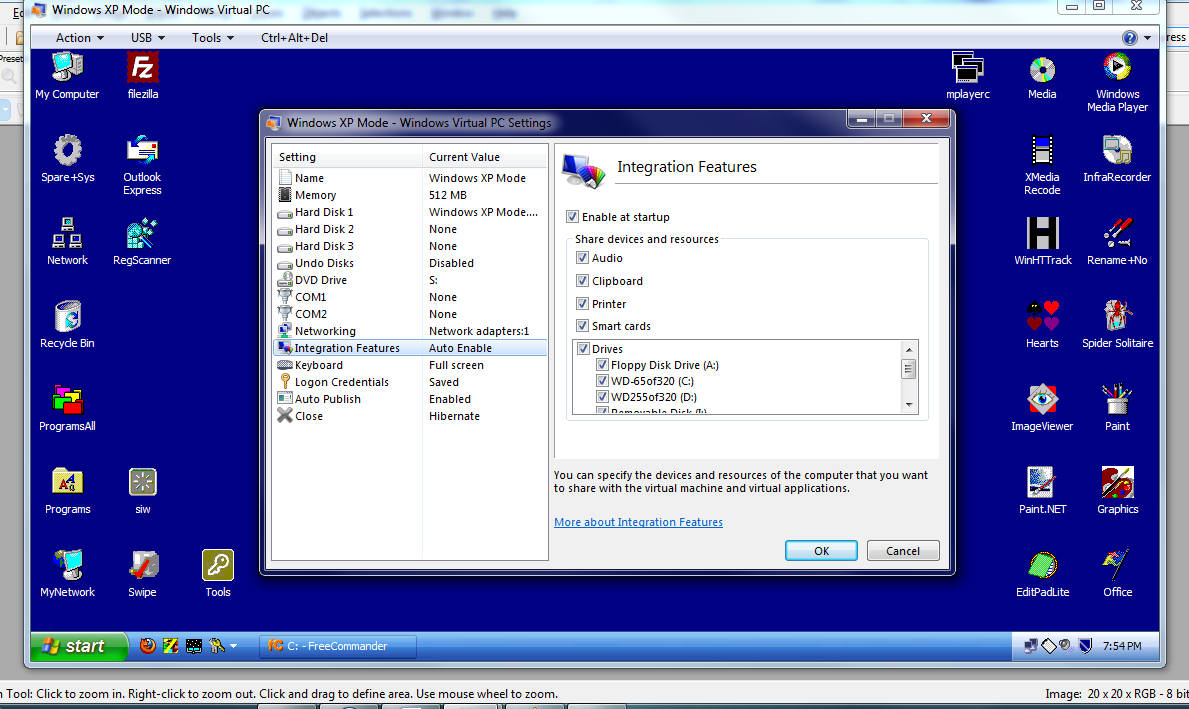Launch Outlook Express shortcut
This screenshot has height=709, width=1189.
[142, 165]
